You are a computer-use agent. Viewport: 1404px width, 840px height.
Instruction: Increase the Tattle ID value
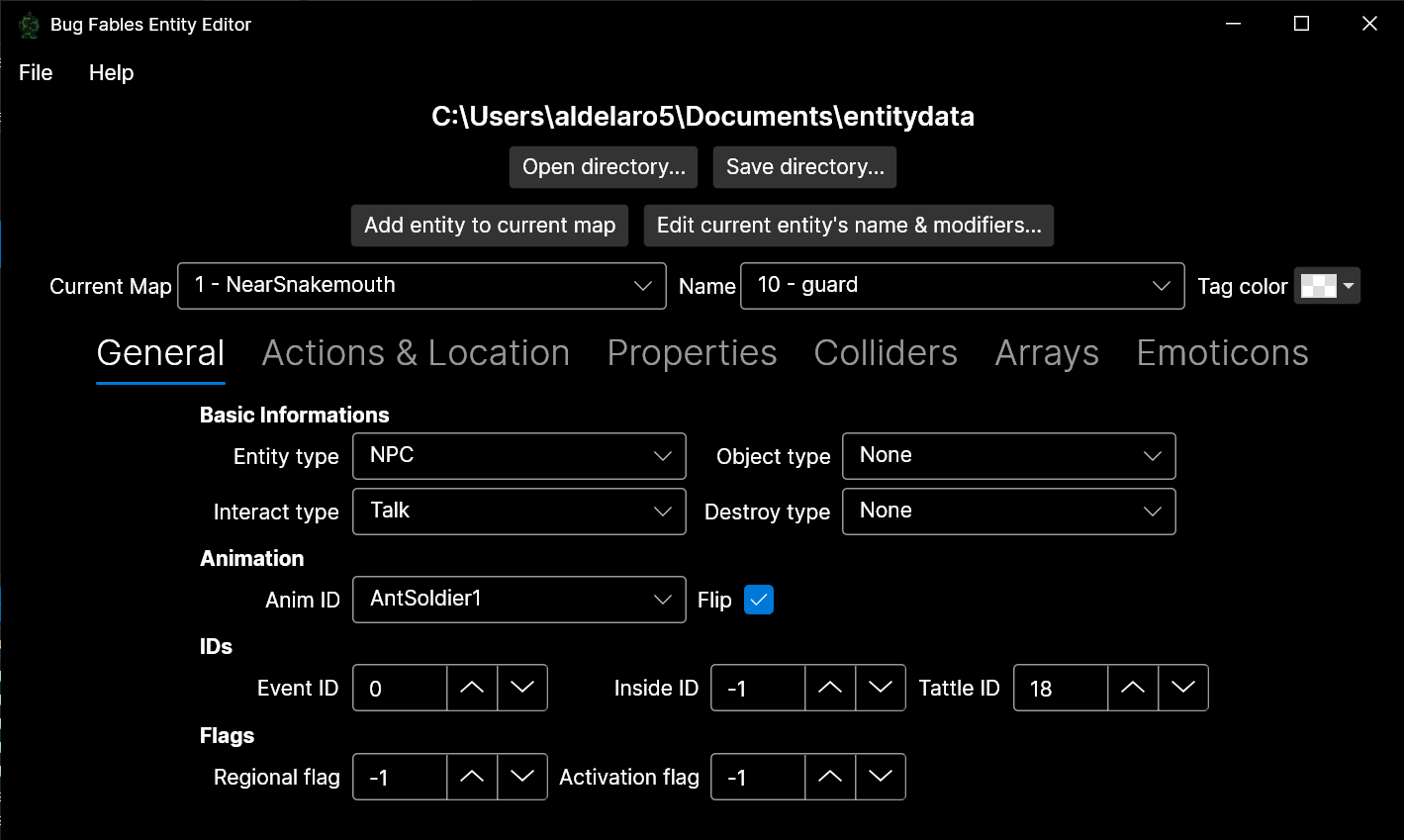1133,688
